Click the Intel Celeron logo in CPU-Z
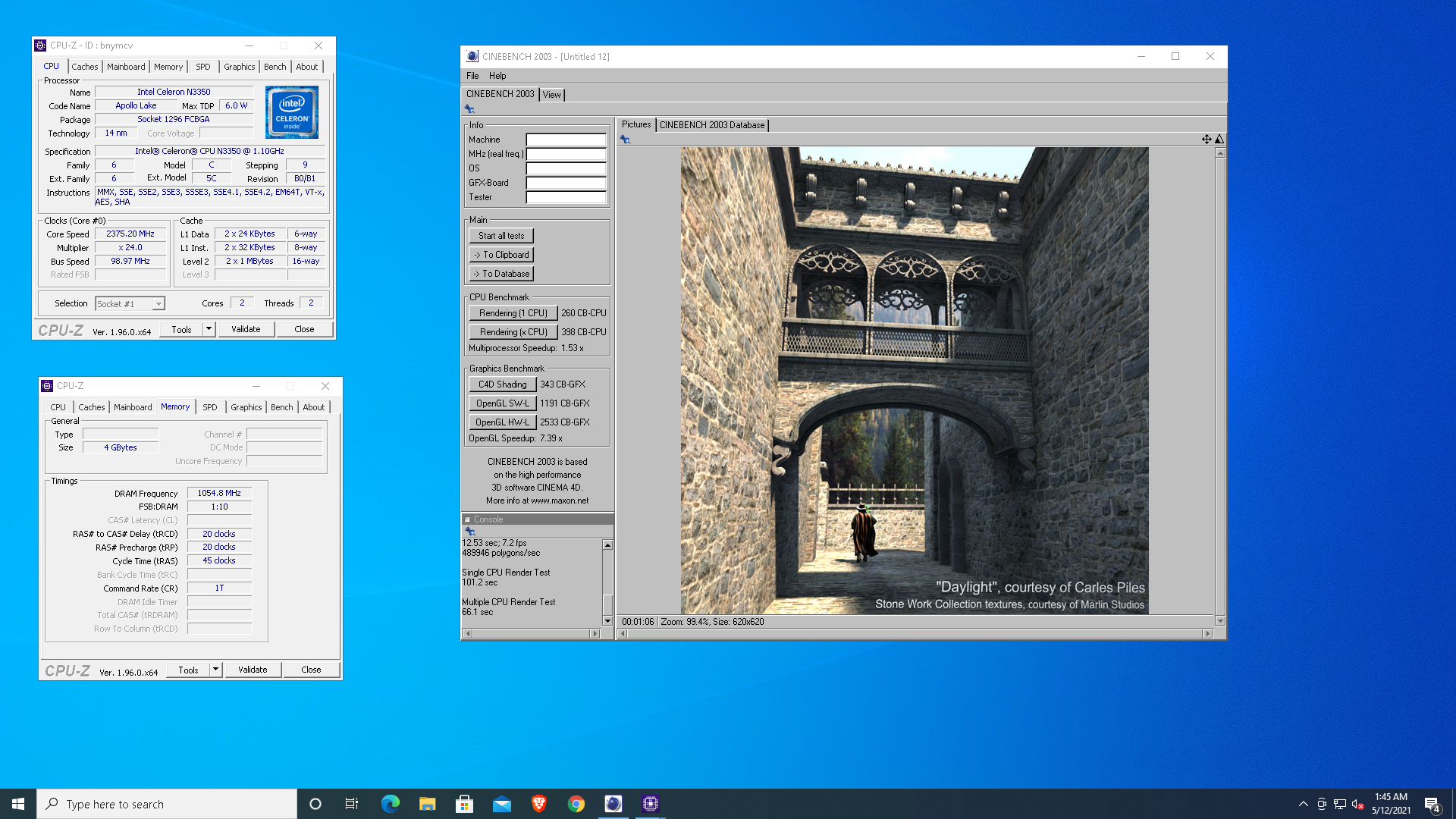This screenshot has height=819, width=1456. 292,112
